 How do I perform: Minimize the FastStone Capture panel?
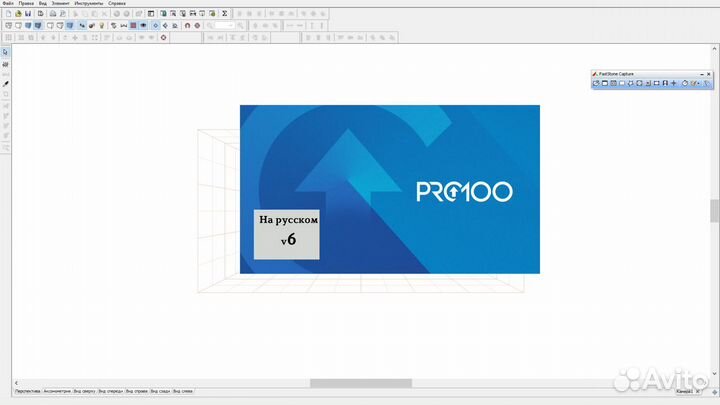702,74
